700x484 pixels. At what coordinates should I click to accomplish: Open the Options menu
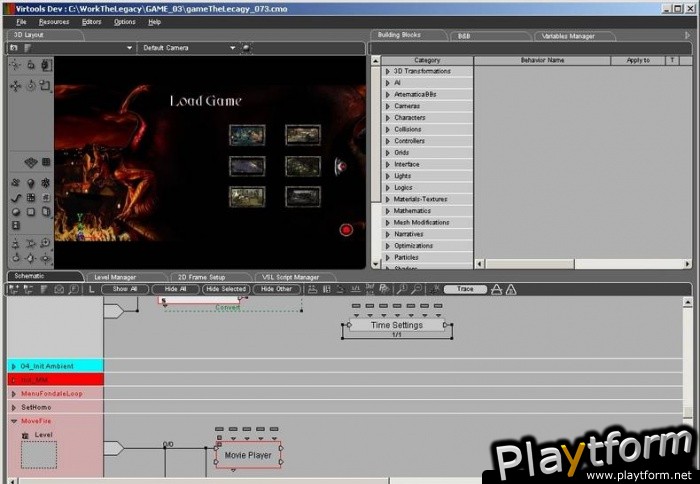pyautogui.click(x=125, y=22)
